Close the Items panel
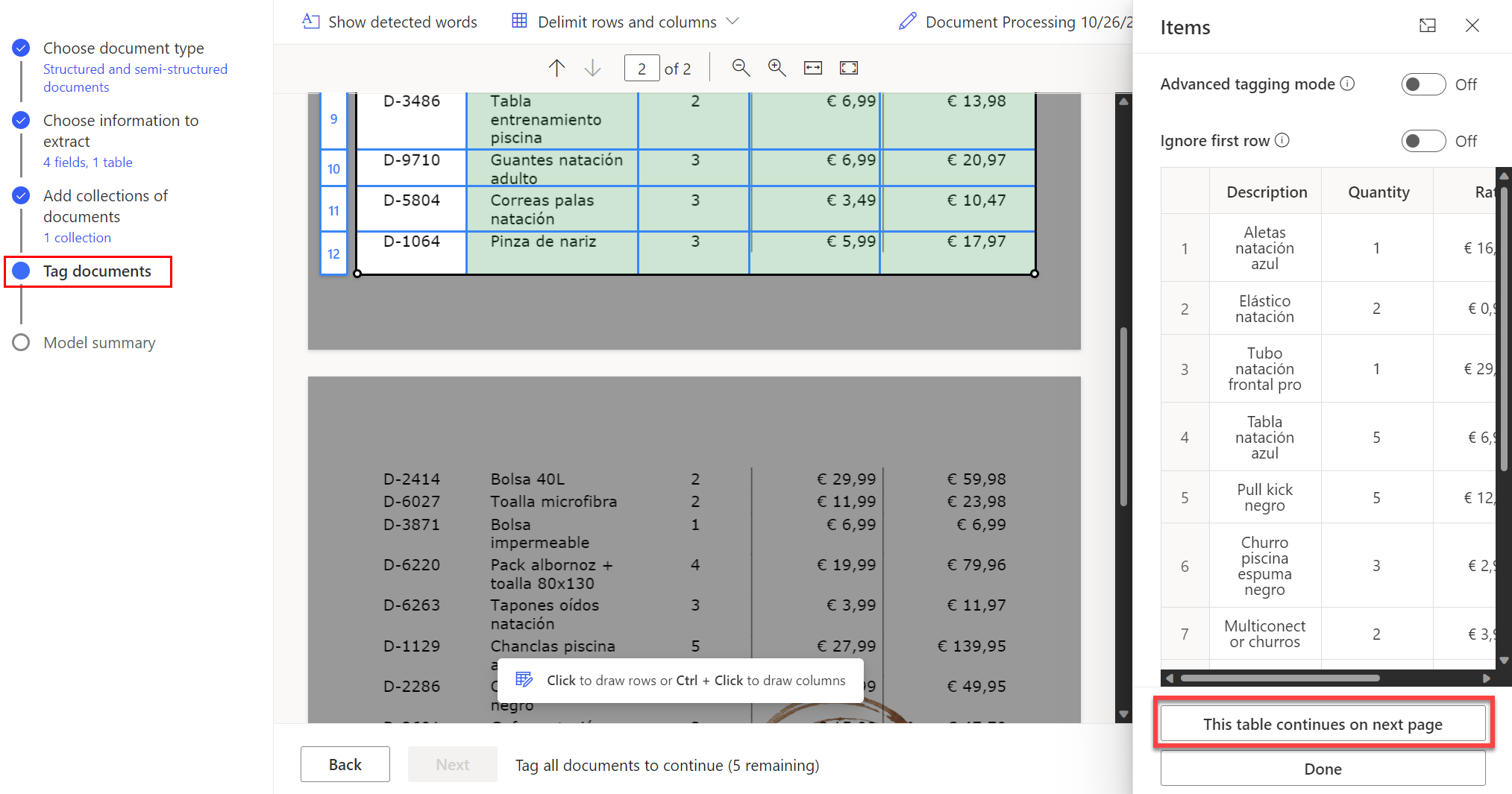The image size is (1512, 794). click(x=1471, y=25)
